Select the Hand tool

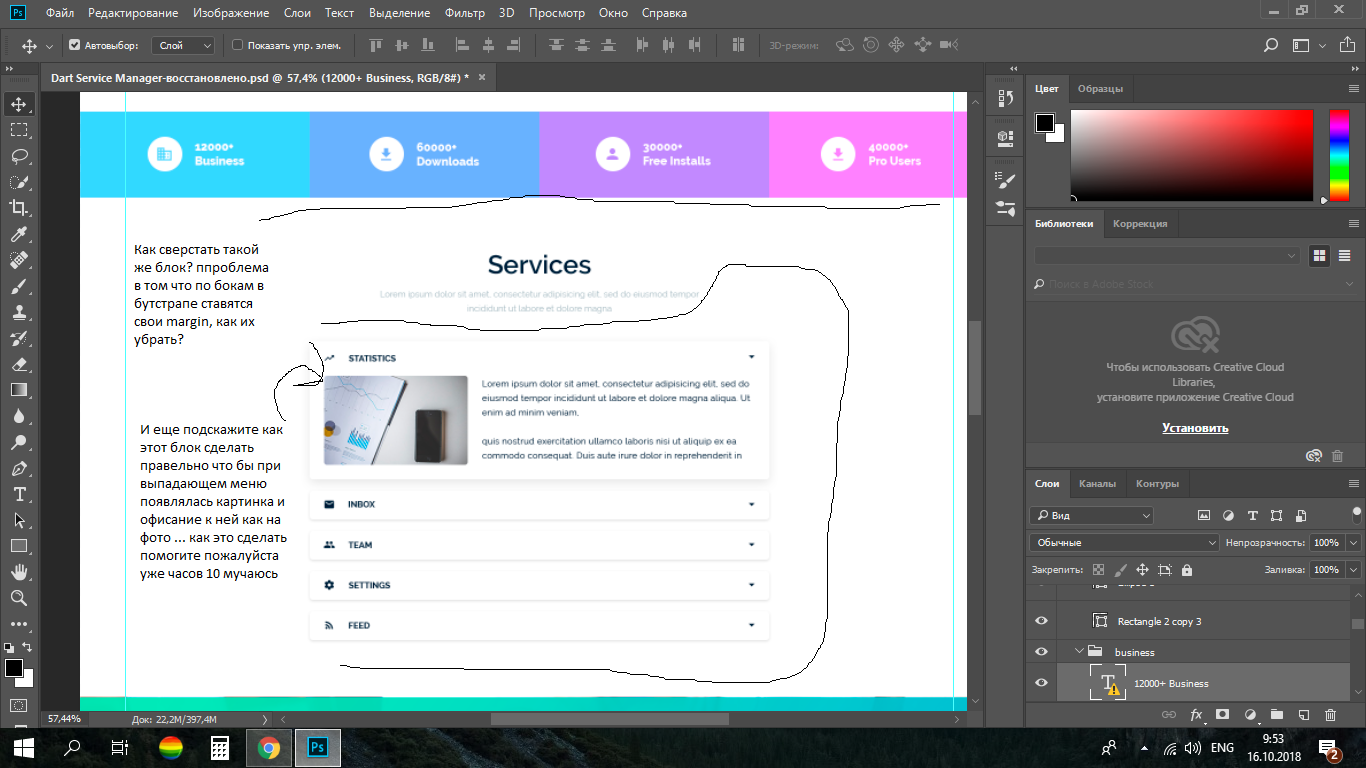18,572
